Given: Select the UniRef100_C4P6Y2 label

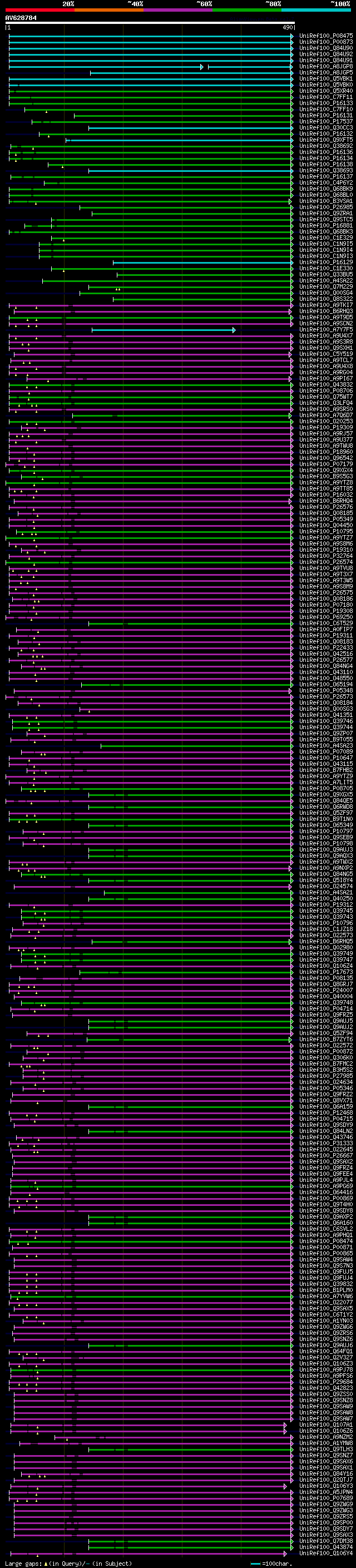Looking at the screenshot, I should coord(326,182).
